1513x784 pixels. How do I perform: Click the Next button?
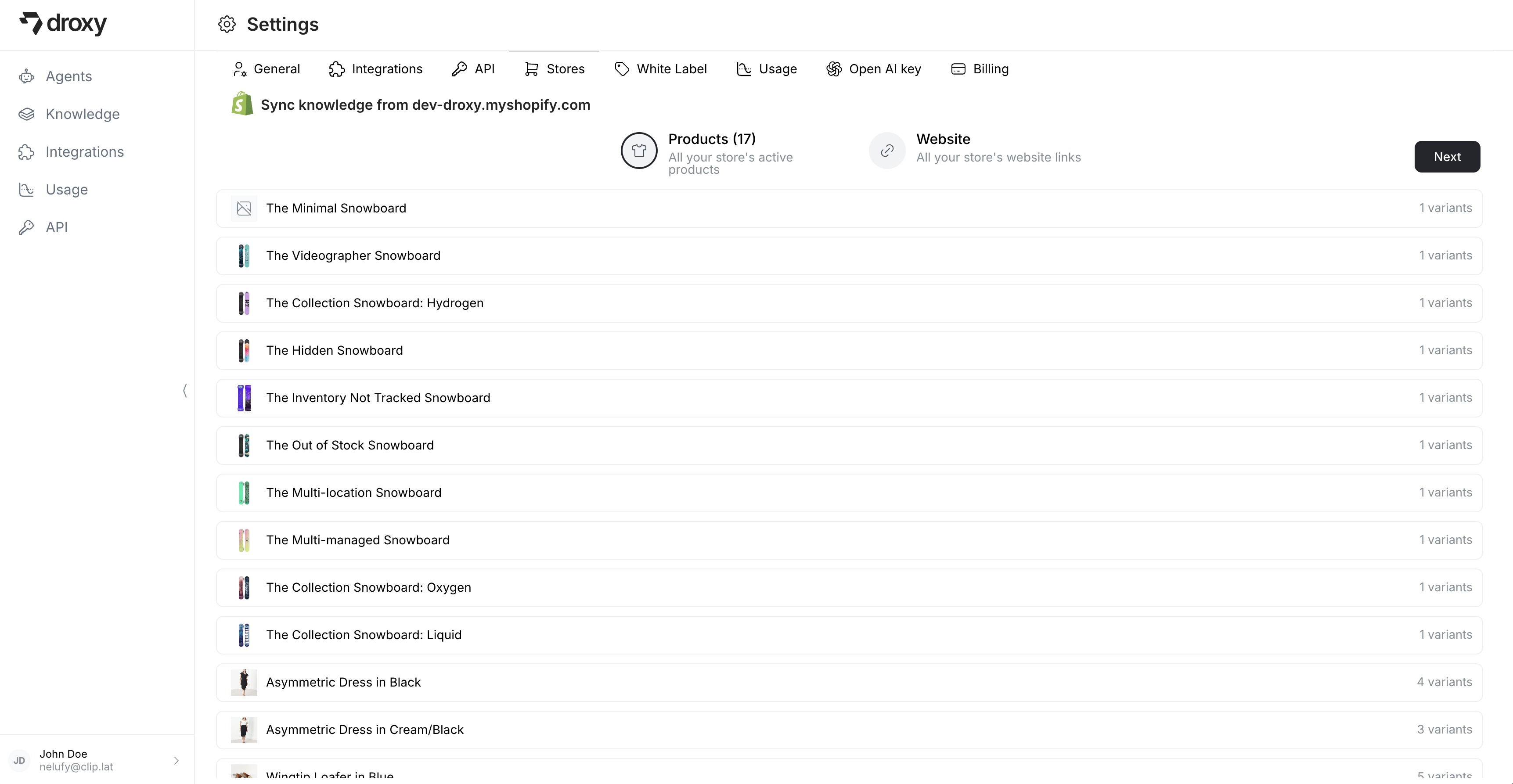[x=1447, y=156]
